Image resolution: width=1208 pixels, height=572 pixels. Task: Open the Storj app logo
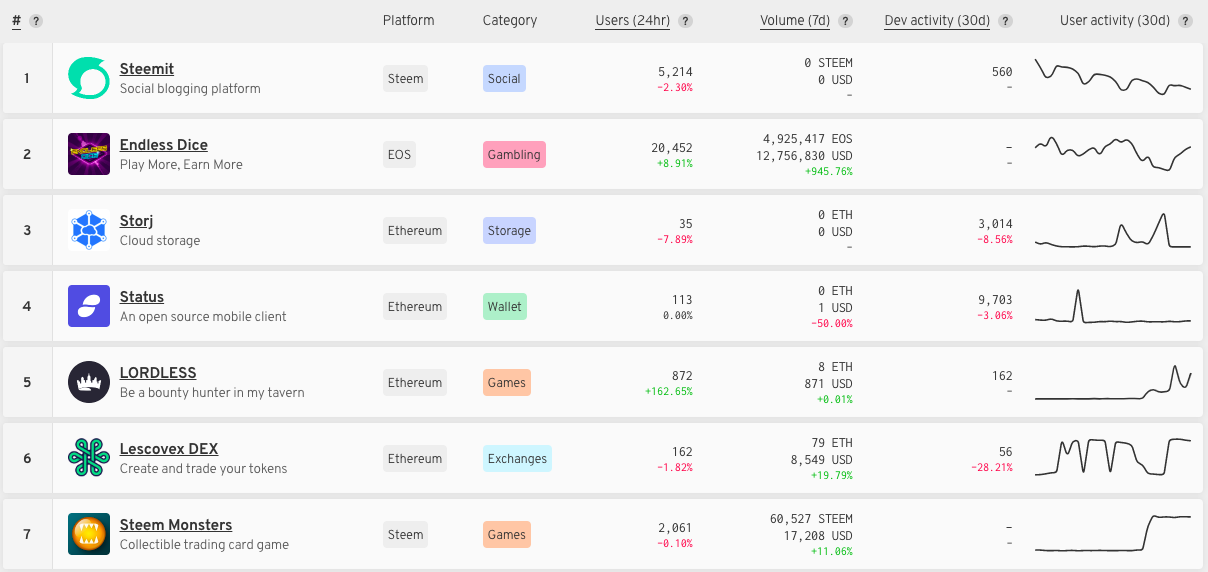(x=89, y=230)
